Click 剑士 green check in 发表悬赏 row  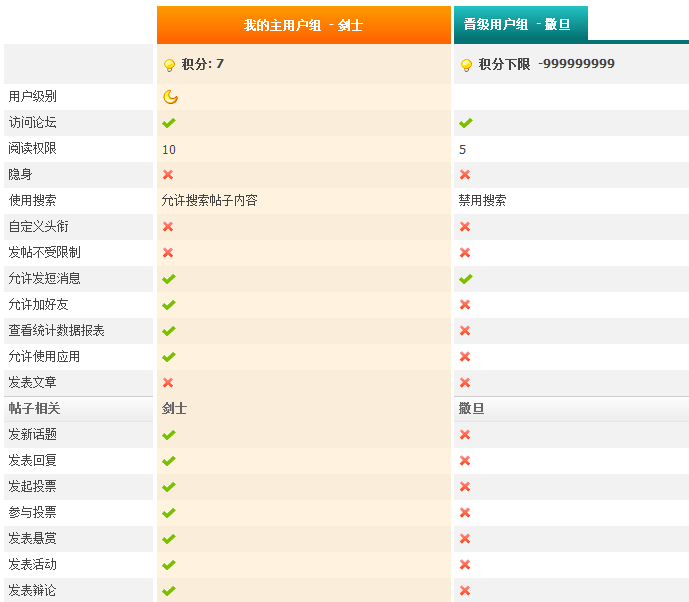tap(169, 539)
